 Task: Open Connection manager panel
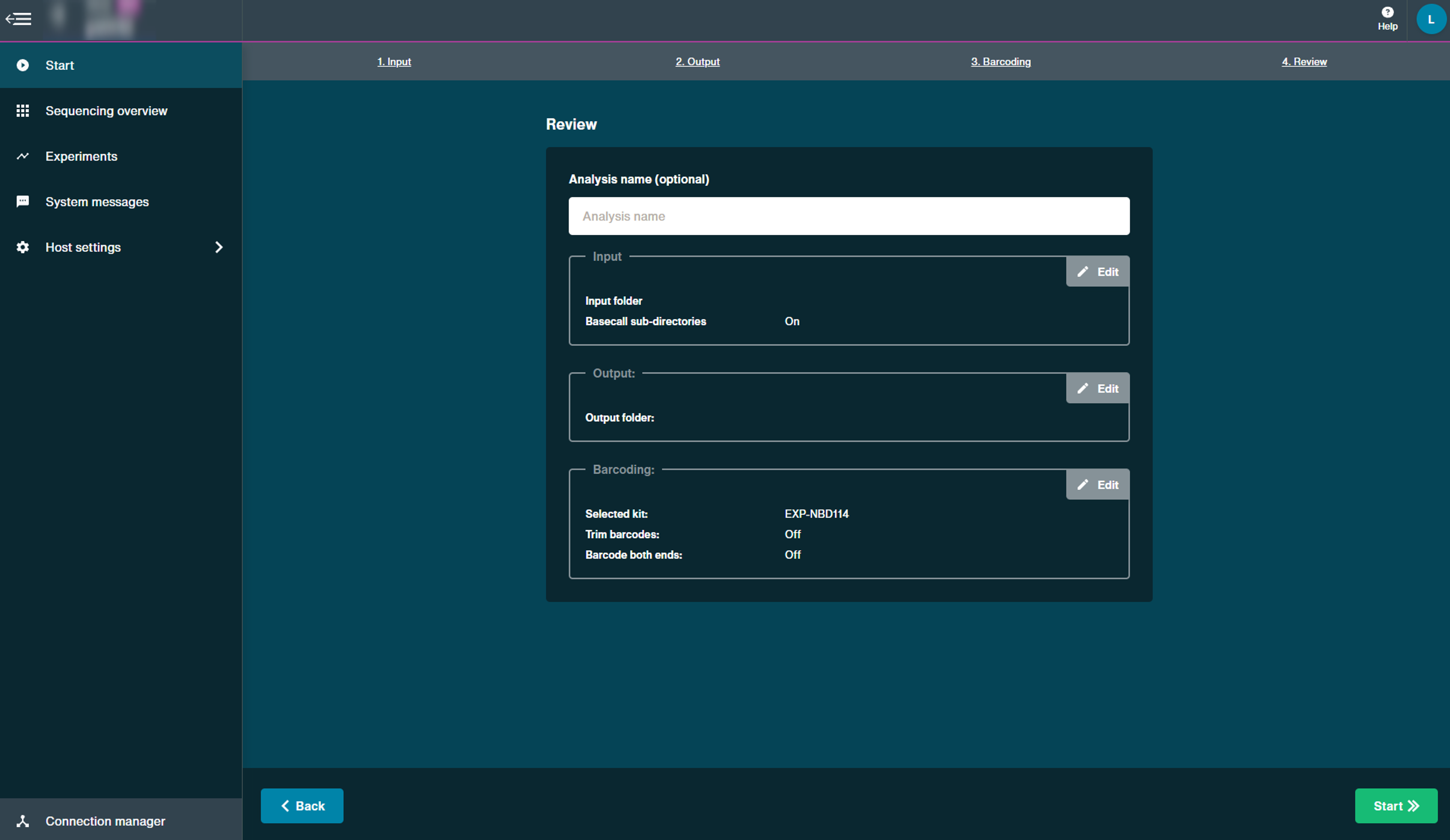(x=105, y=820)
